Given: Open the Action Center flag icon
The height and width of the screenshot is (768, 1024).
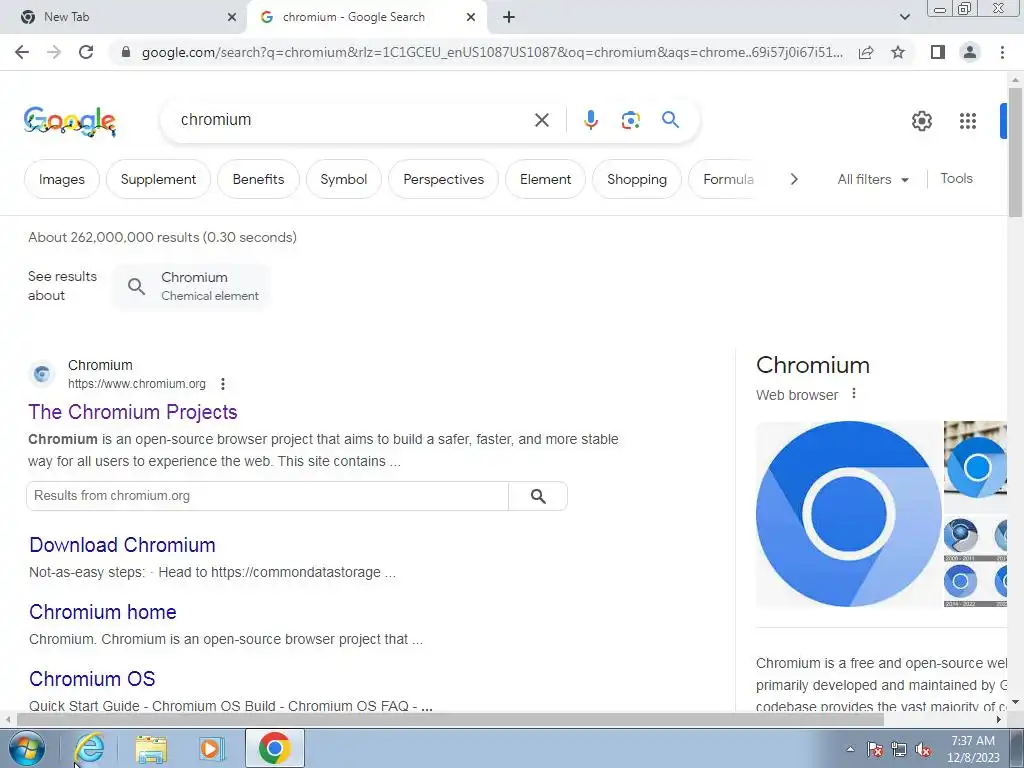Looking at the screenshot, I should 875,749.
